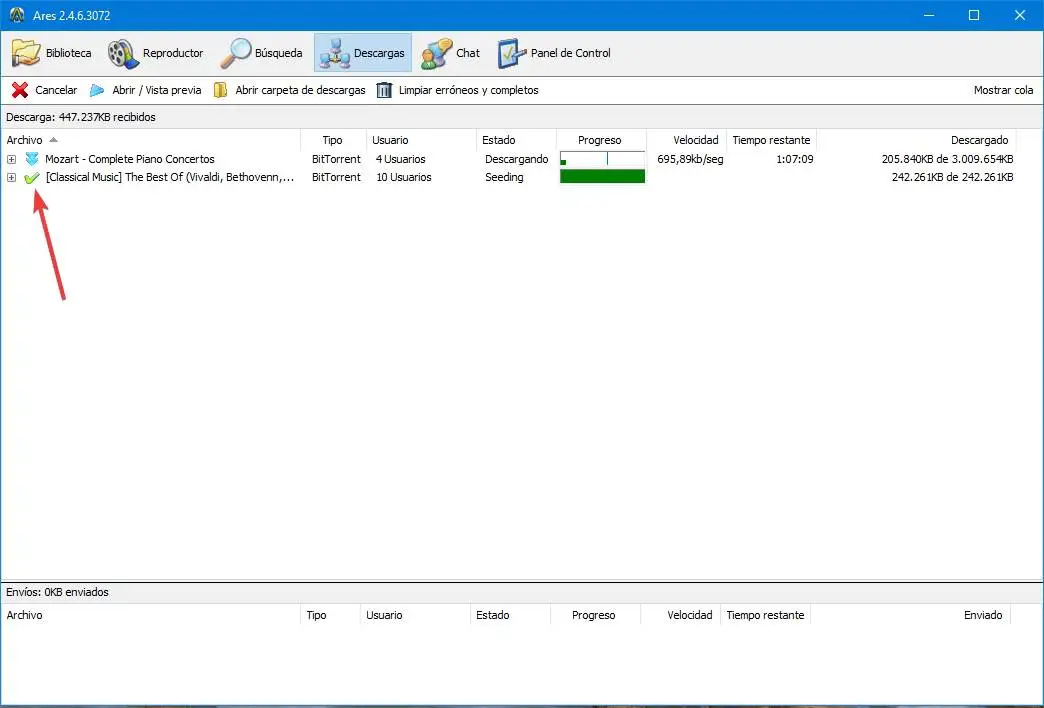
Task: Click the green checkmark beside Classical Music
Action: point(31,177)
